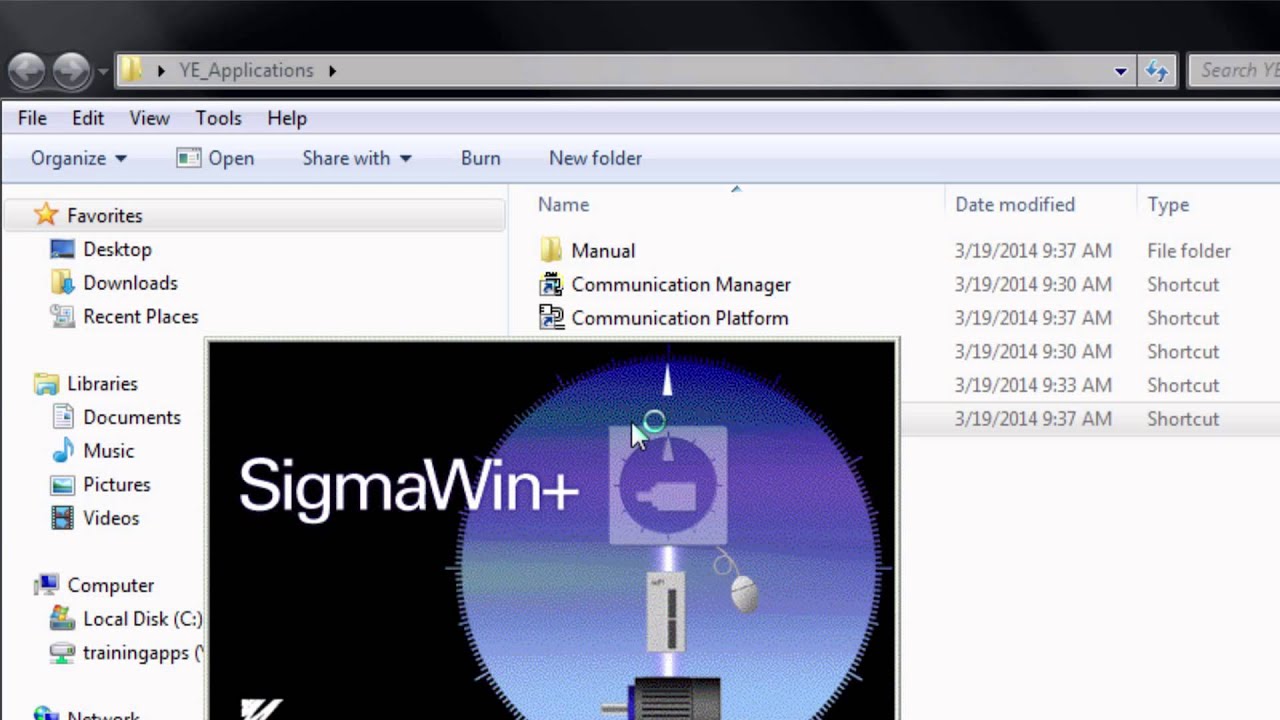Click in the Search box
Image resolution: width=1280 pixels, height=720 pixels.
1235,70
